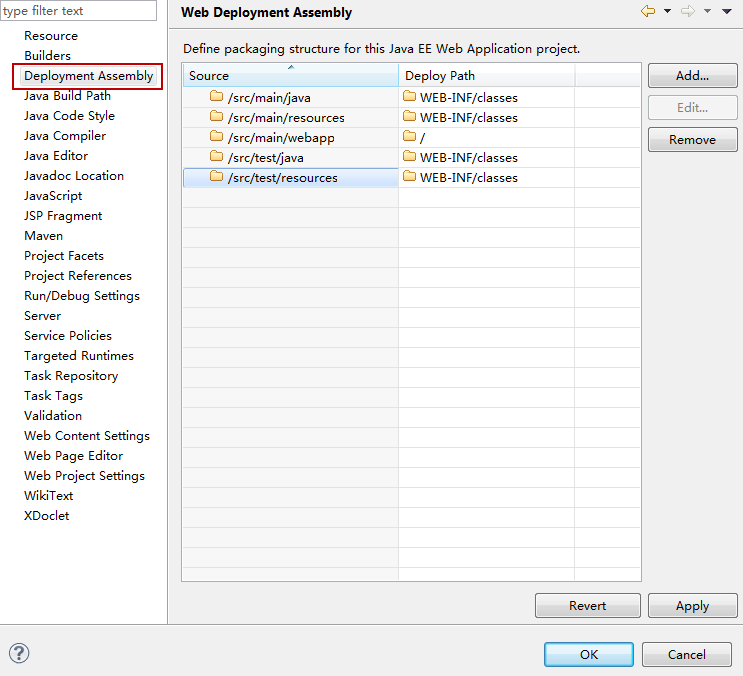Open Javadoc Location page

(74, 175)
